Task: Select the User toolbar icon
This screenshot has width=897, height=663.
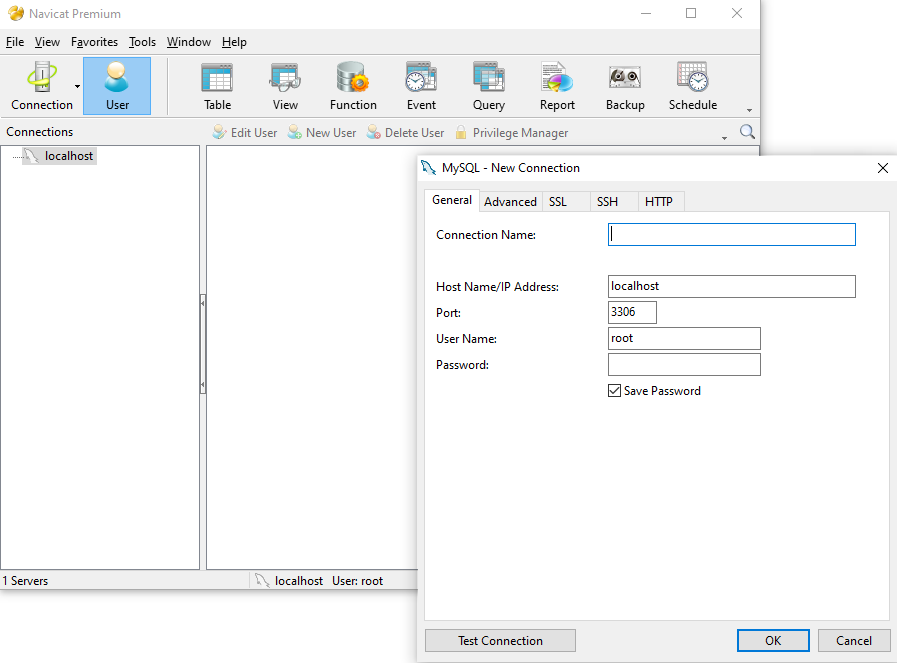Action: click(117, 86)
